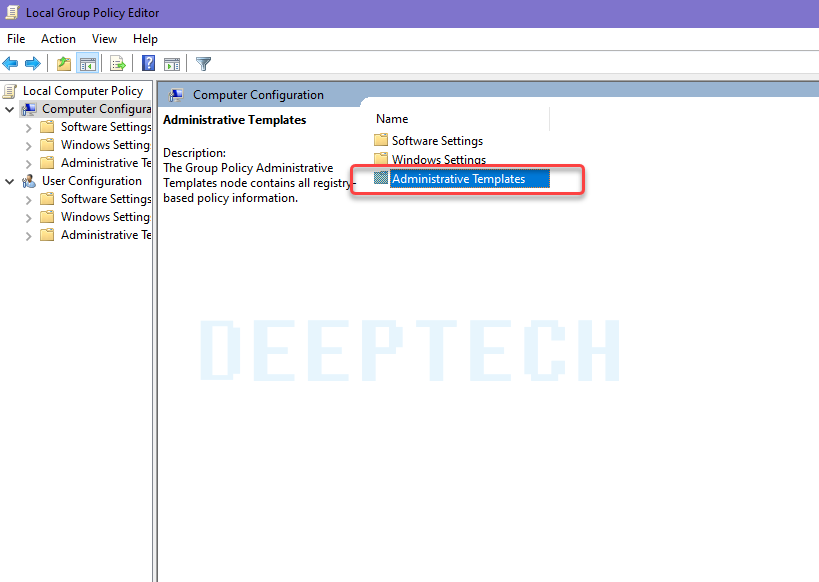Image resolution: width=819 pixels, height=582 pixels.
Task: Click Windows Settings folder icon under User Configuration
Action: (47, 217)
